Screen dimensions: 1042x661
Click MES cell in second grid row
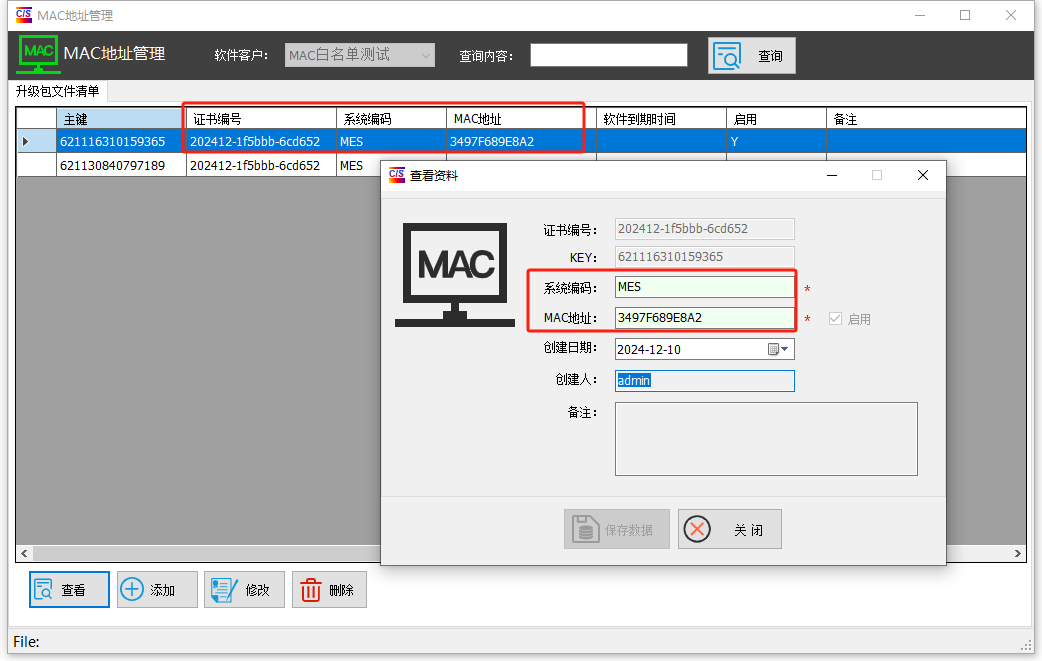359,165
